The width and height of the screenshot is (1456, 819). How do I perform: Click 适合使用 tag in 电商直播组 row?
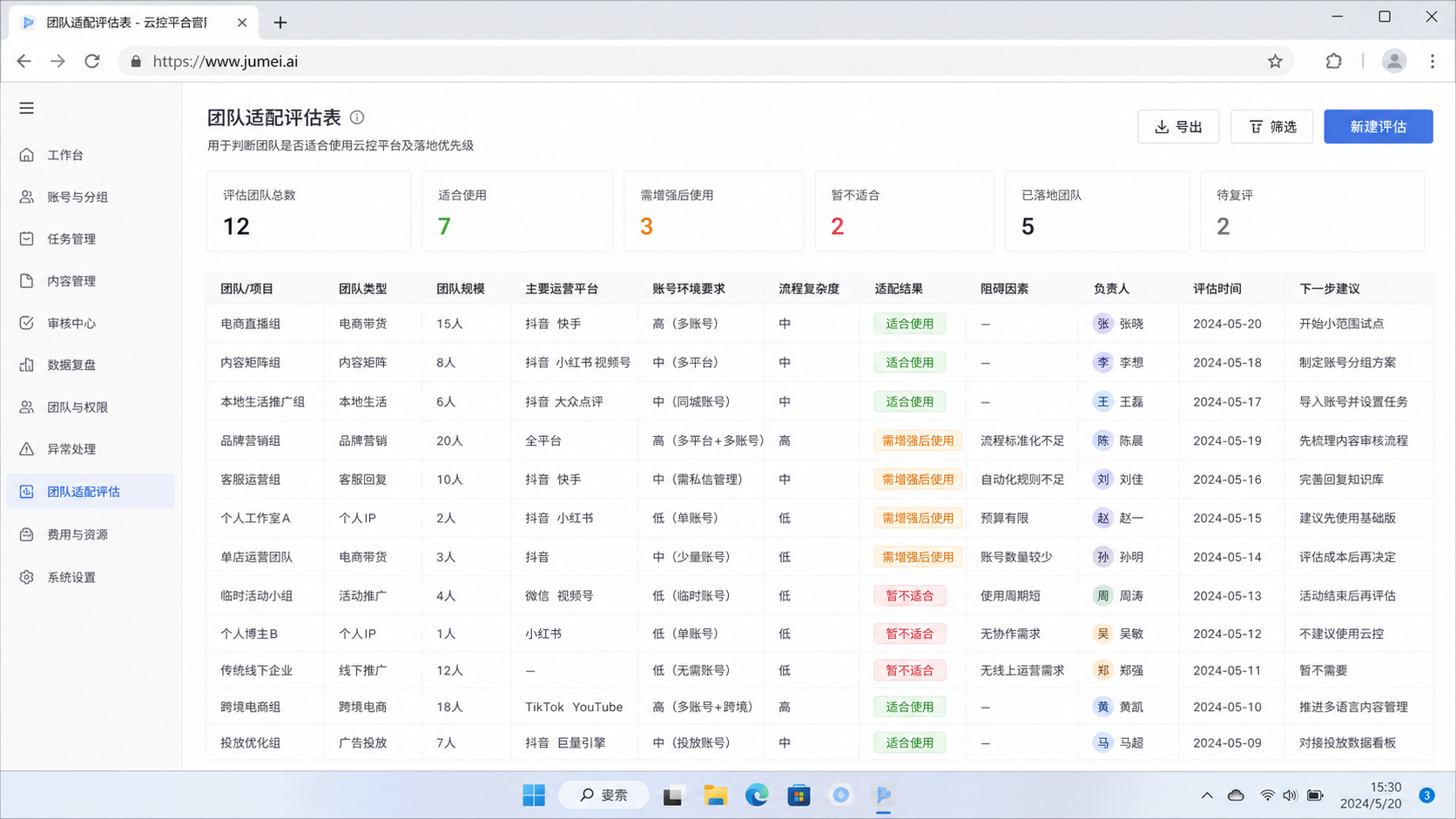pos(910,324)
